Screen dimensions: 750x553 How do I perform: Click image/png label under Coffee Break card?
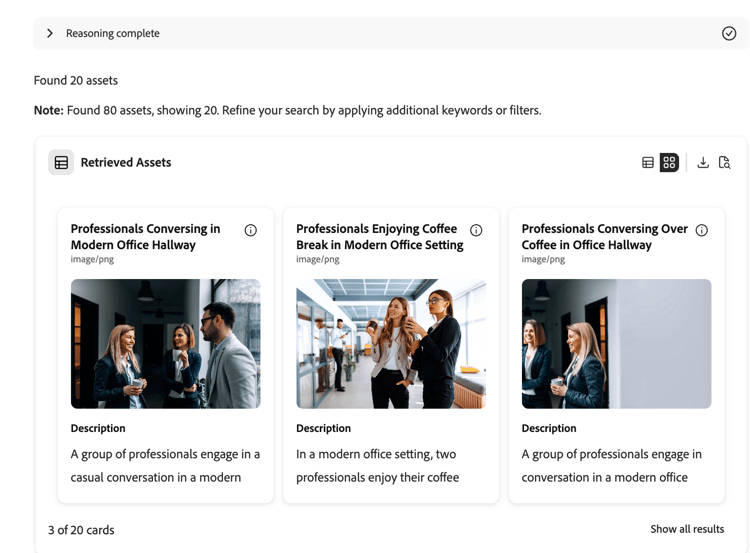pos(318,259)
